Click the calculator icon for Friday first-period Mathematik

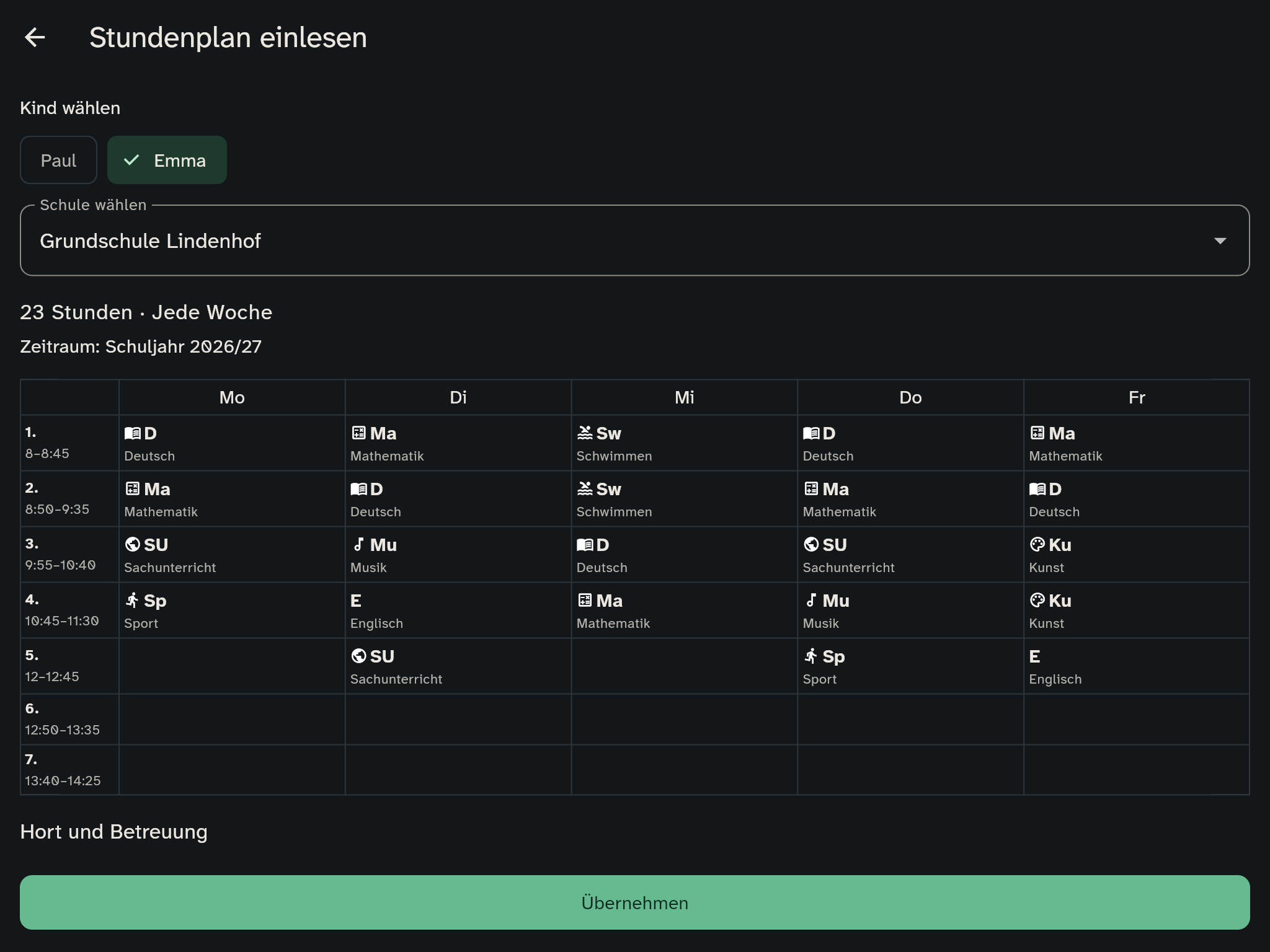1037,433
